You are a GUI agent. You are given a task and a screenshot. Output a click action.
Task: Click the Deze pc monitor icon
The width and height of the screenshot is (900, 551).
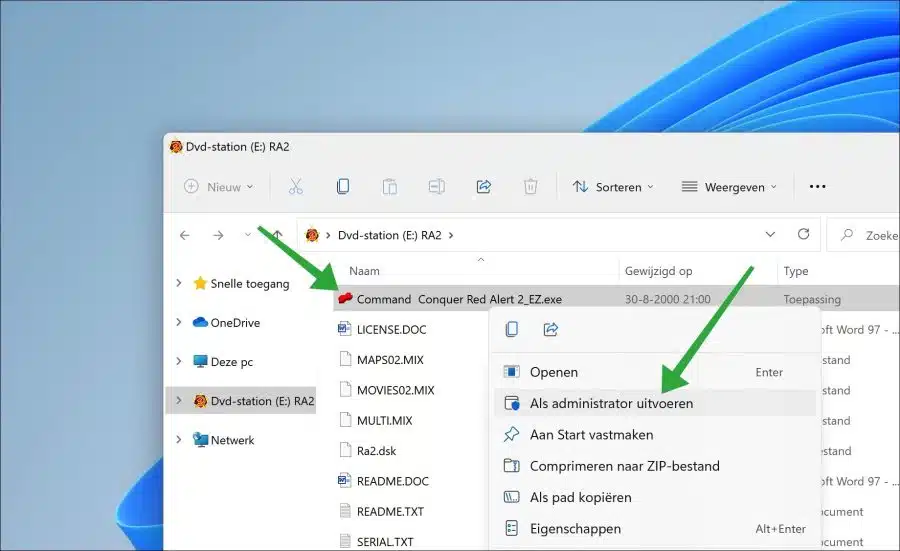[200, 362]
